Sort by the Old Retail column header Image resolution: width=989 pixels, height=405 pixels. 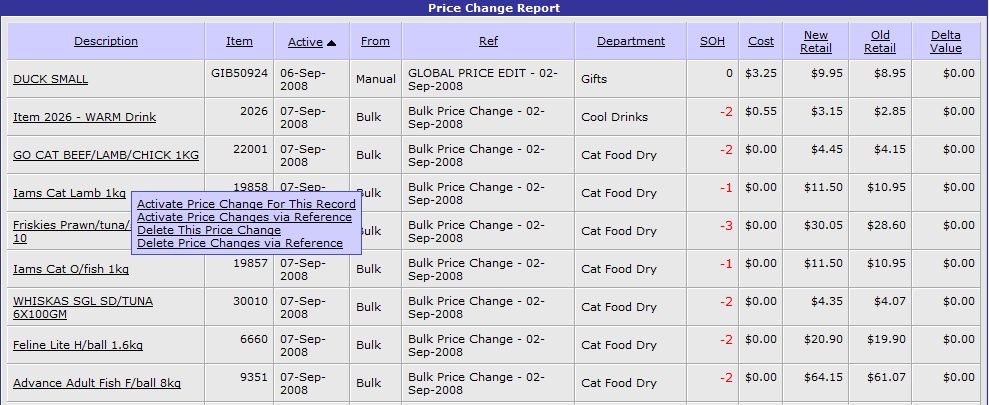tap(880, 41)
